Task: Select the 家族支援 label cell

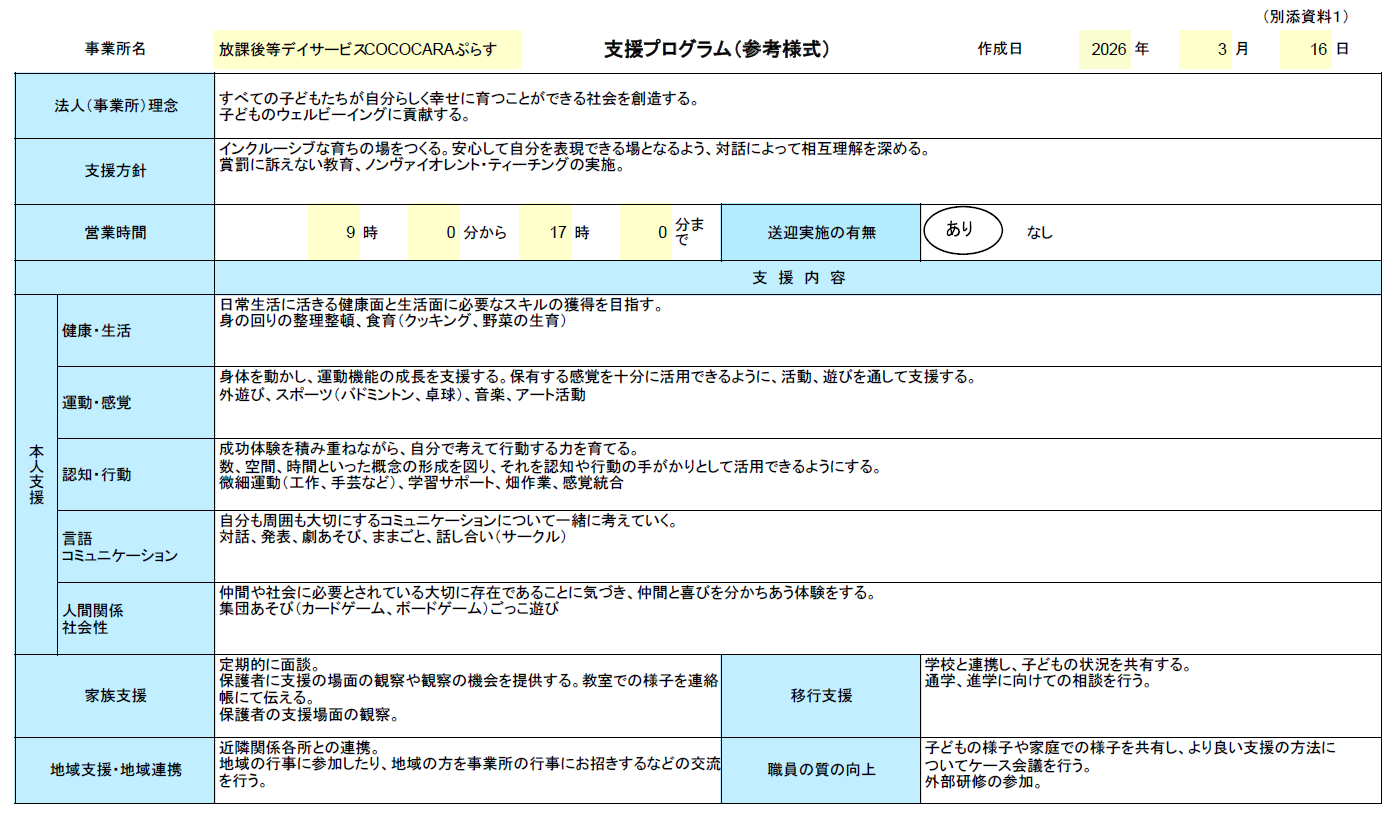Action: click(x=115, y=696)
